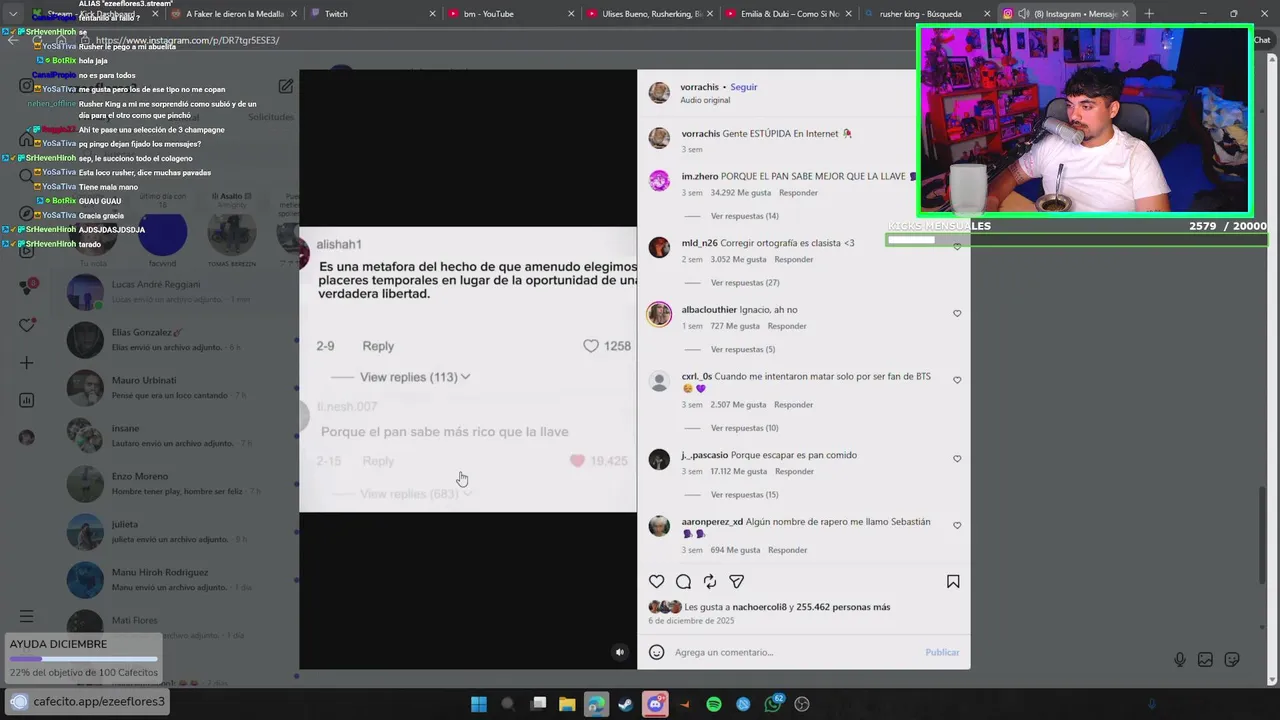Viewport: 1280px width, 720px height.
Task: Like the Instagram post with heart icon
Action: (x=656, y=582)
